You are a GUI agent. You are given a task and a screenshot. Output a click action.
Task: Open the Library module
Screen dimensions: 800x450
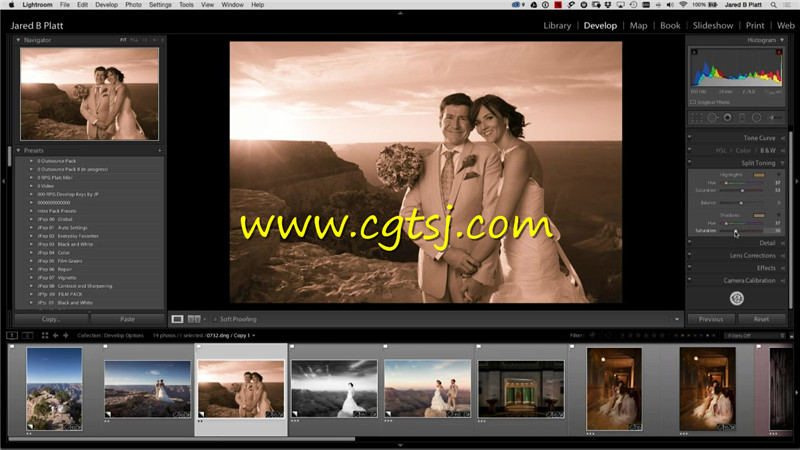point(557,26)
